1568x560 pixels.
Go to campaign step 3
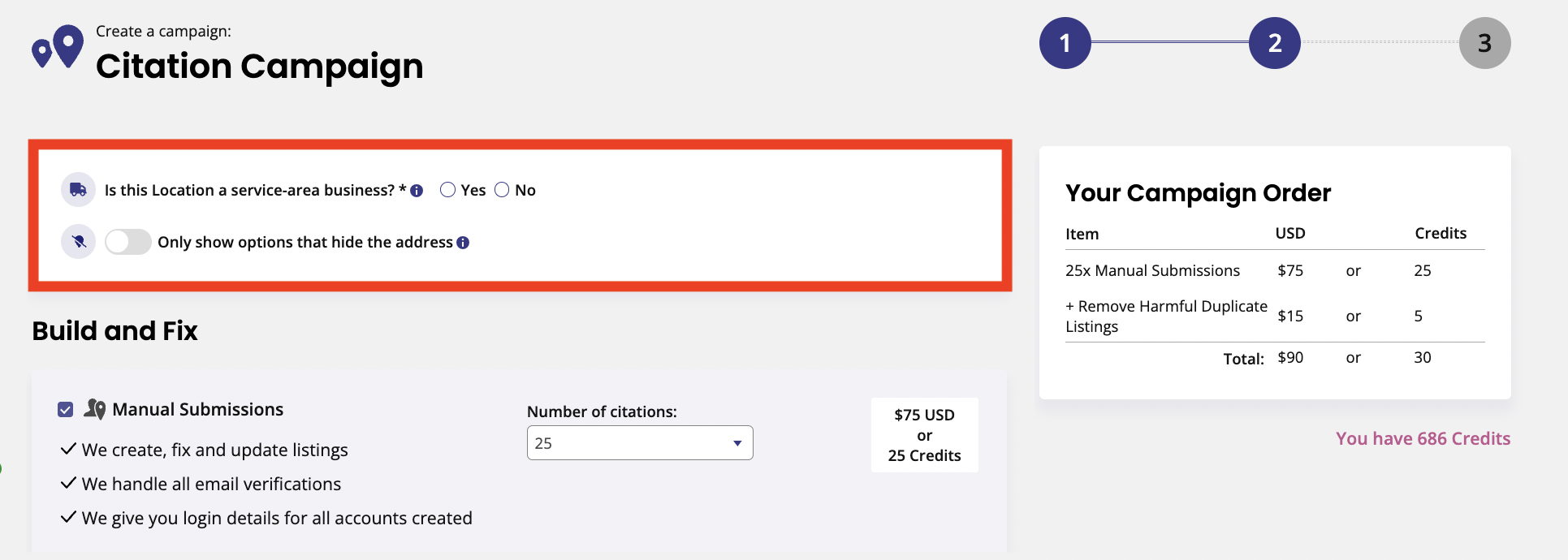tap(1484, 43)
